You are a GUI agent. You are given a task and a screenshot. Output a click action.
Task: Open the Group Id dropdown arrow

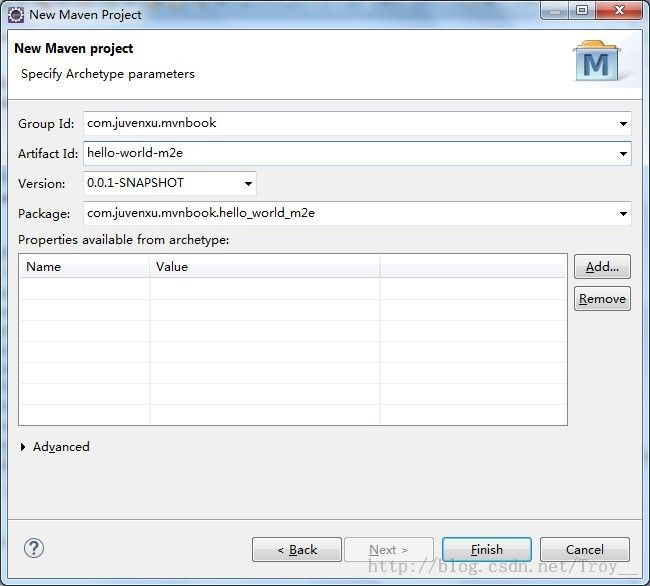tap(623, 123)
